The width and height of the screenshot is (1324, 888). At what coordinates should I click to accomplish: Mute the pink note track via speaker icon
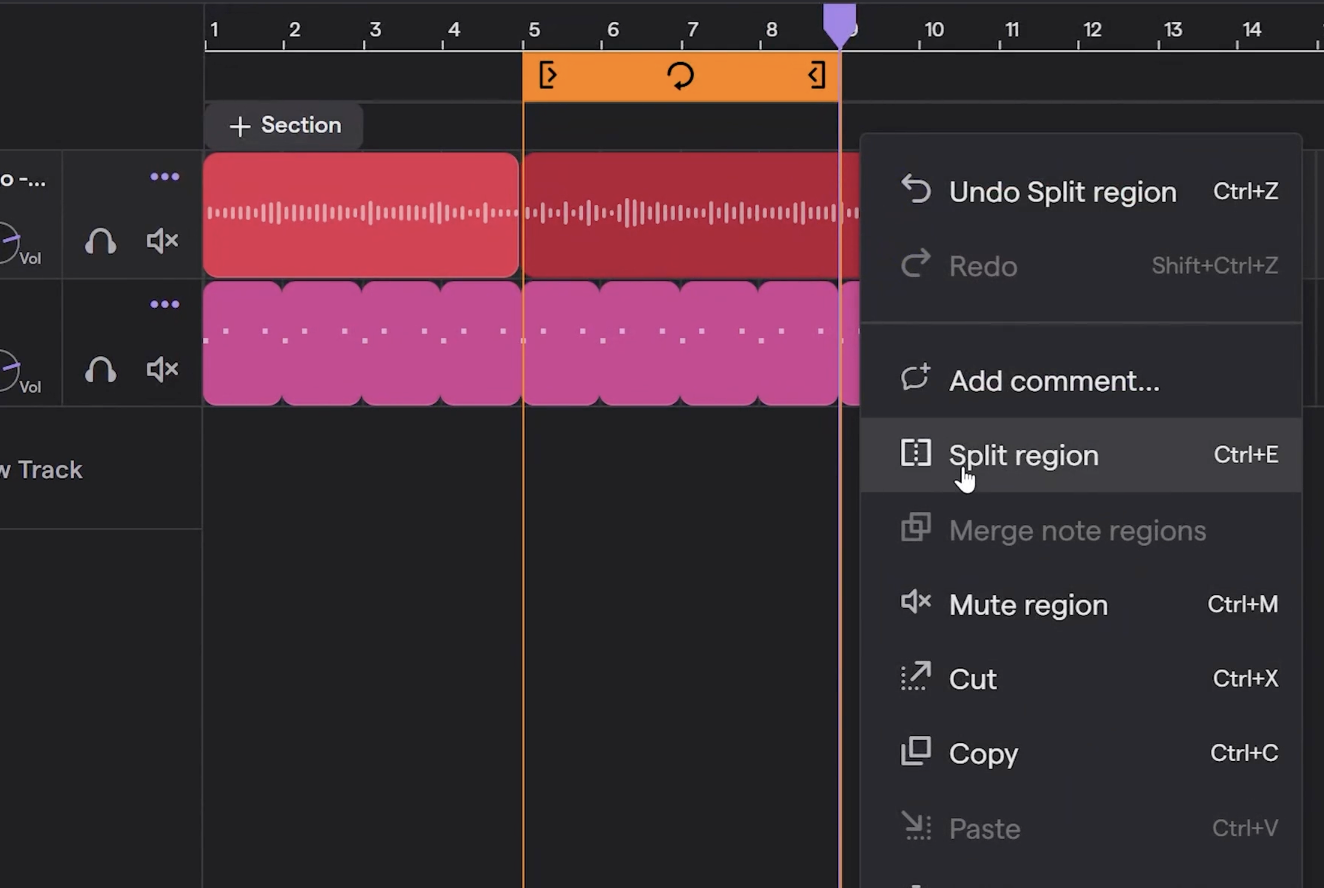162,370
